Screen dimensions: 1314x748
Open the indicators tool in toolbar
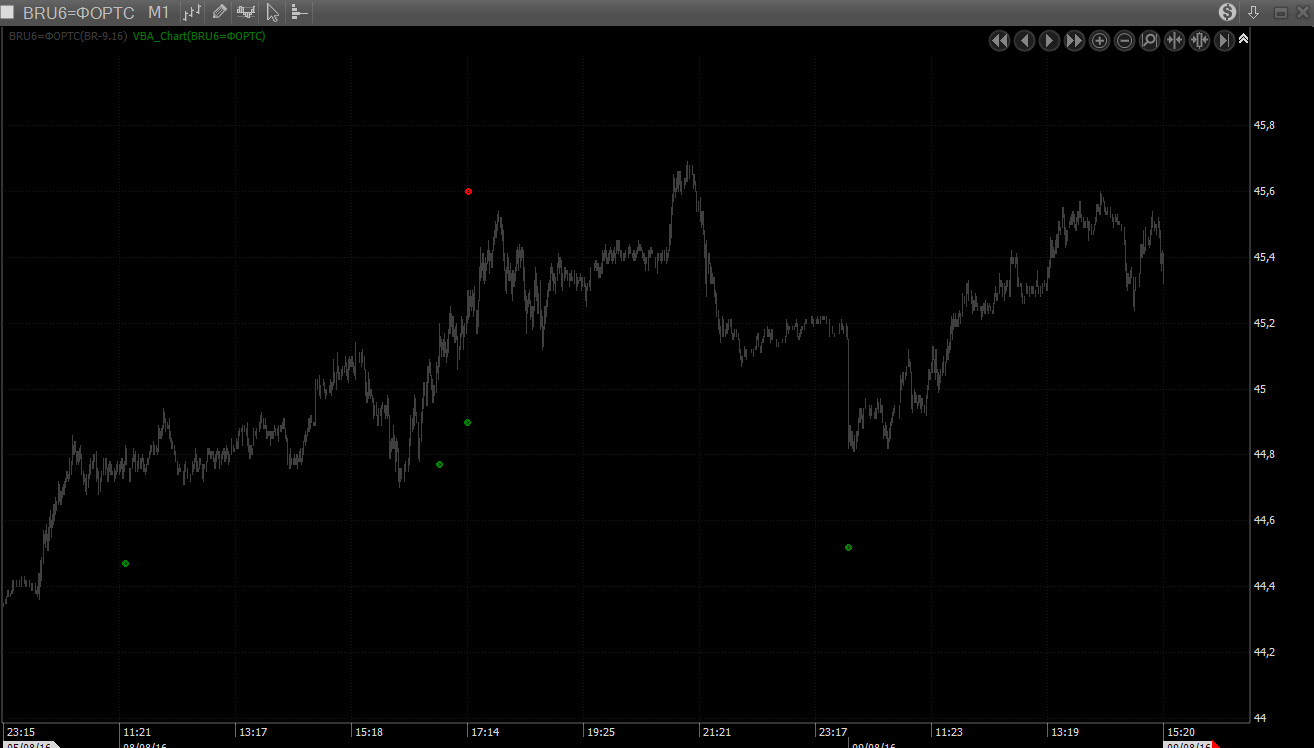[246, 12]
